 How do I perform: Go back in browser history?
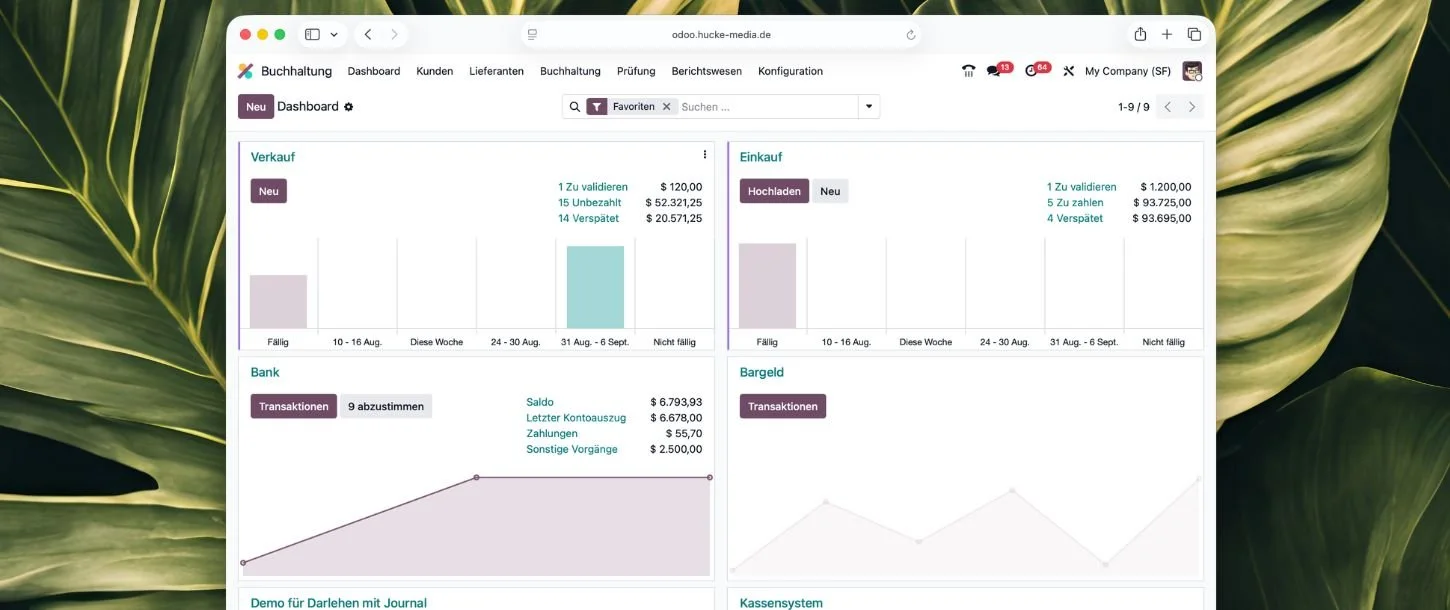pos(368,34)
